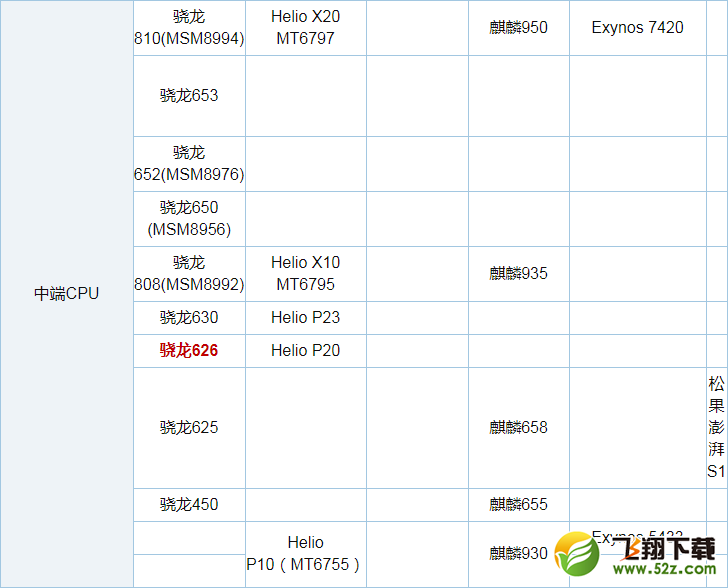Viewport: 728px width, 588px height.
Task: Select the 麒麟658 cell
Action: [x=519, y=428]
